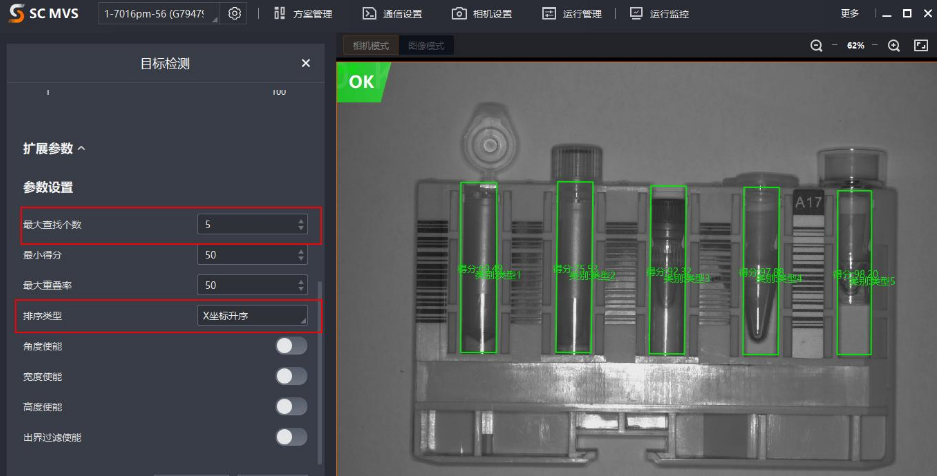Enable the 宽度使能 toggle
Image resolution: width=937 pixels, height=476 pixels.
tap(291, 376)
